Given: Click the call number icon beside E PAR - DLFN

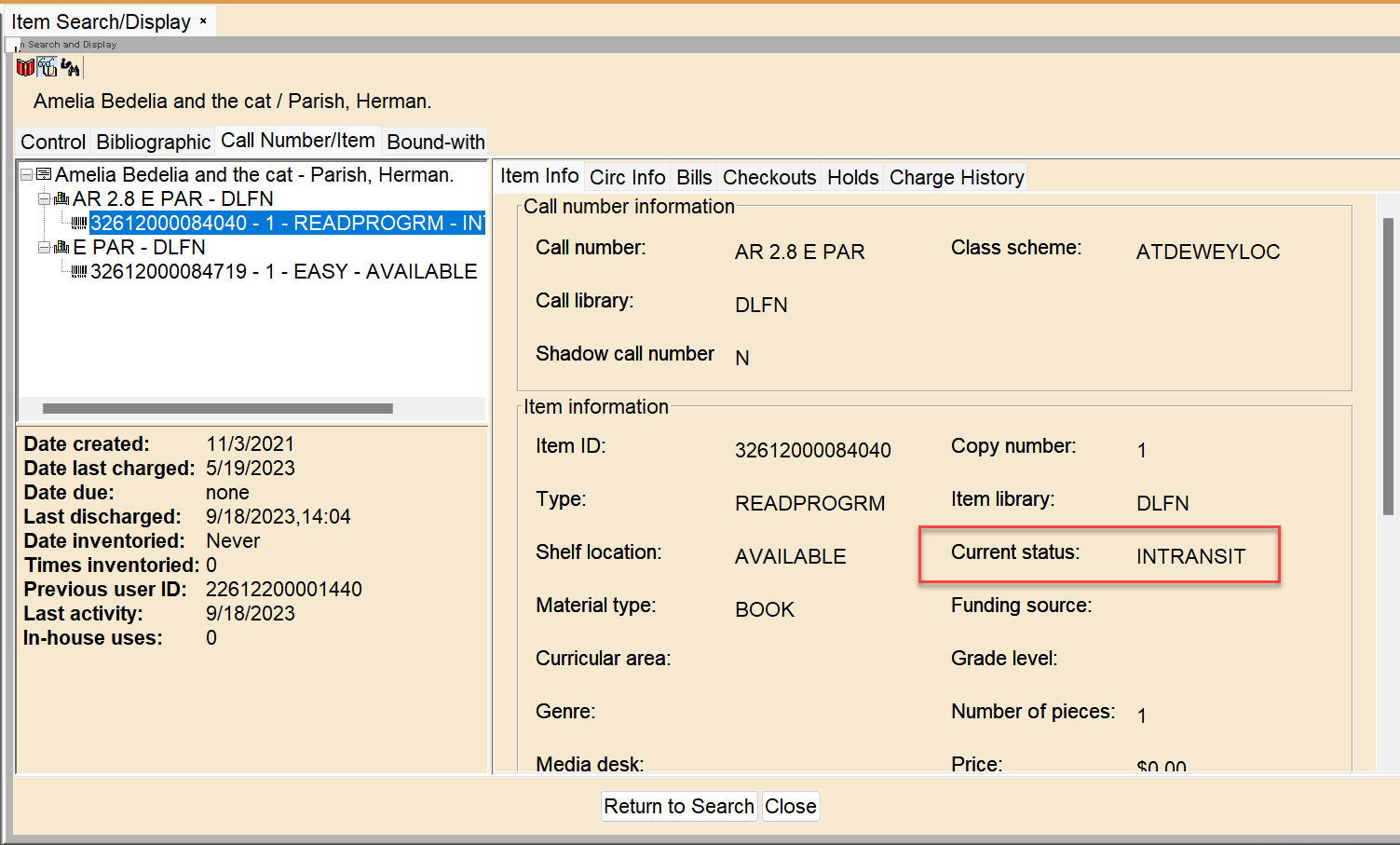Looking at the screenshot, I should [x=61, y=247].
